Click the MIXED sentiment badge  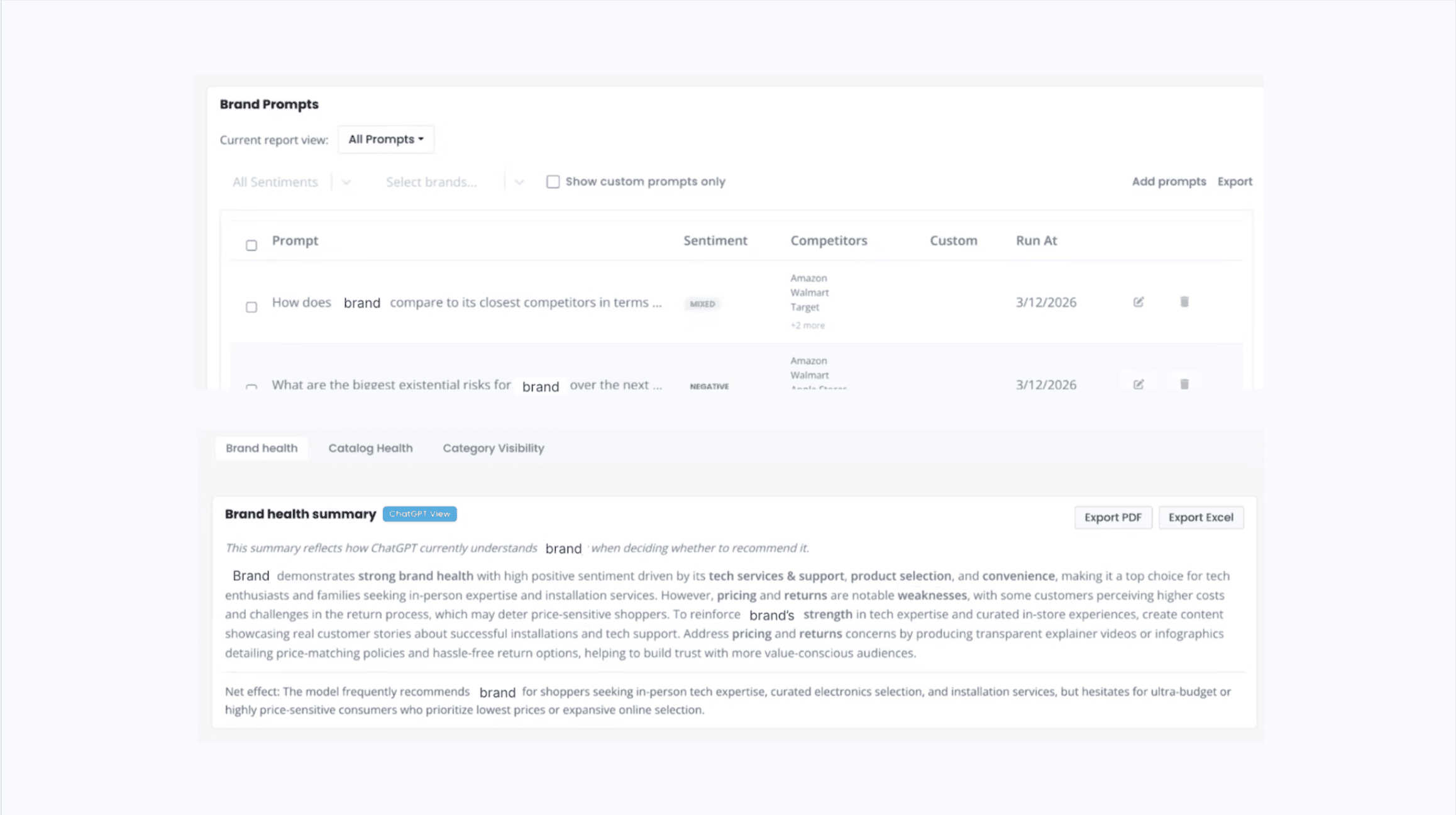pos(702,304)
